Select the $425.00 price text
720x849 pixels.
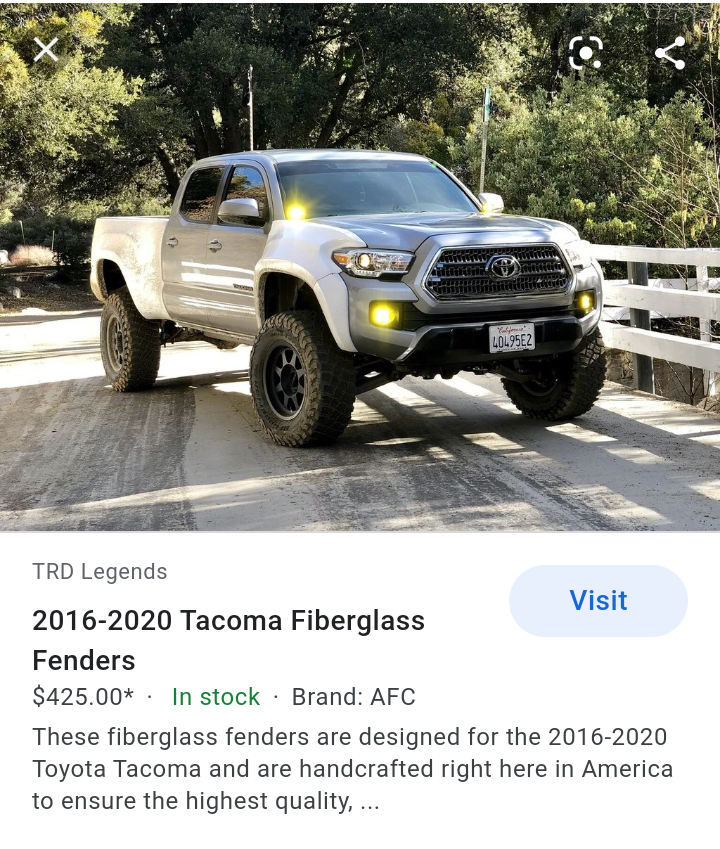pyautogui.click(x=83, y=696)
